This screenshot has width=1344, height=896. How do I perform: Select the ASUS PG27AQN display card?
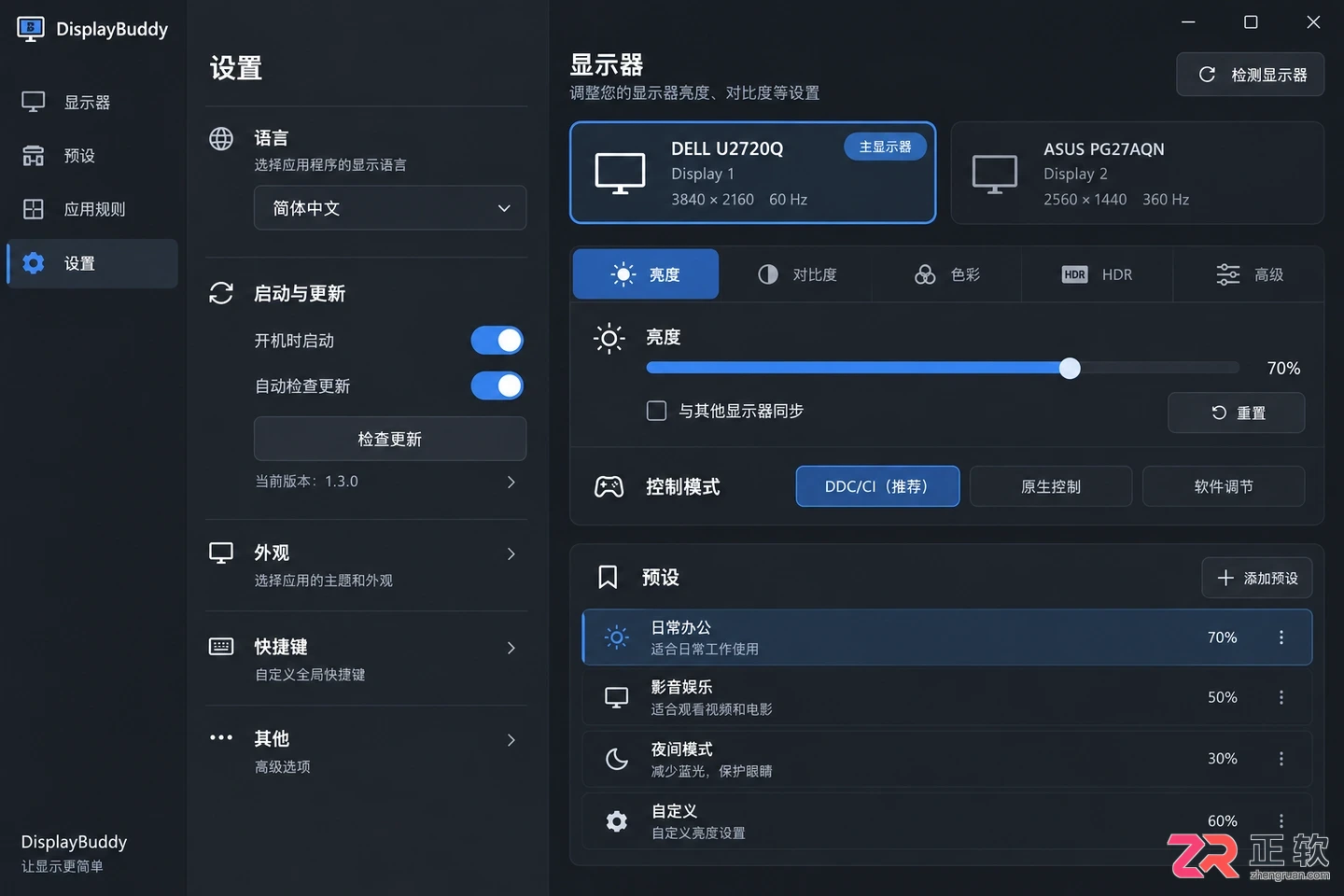point(1137,173)
